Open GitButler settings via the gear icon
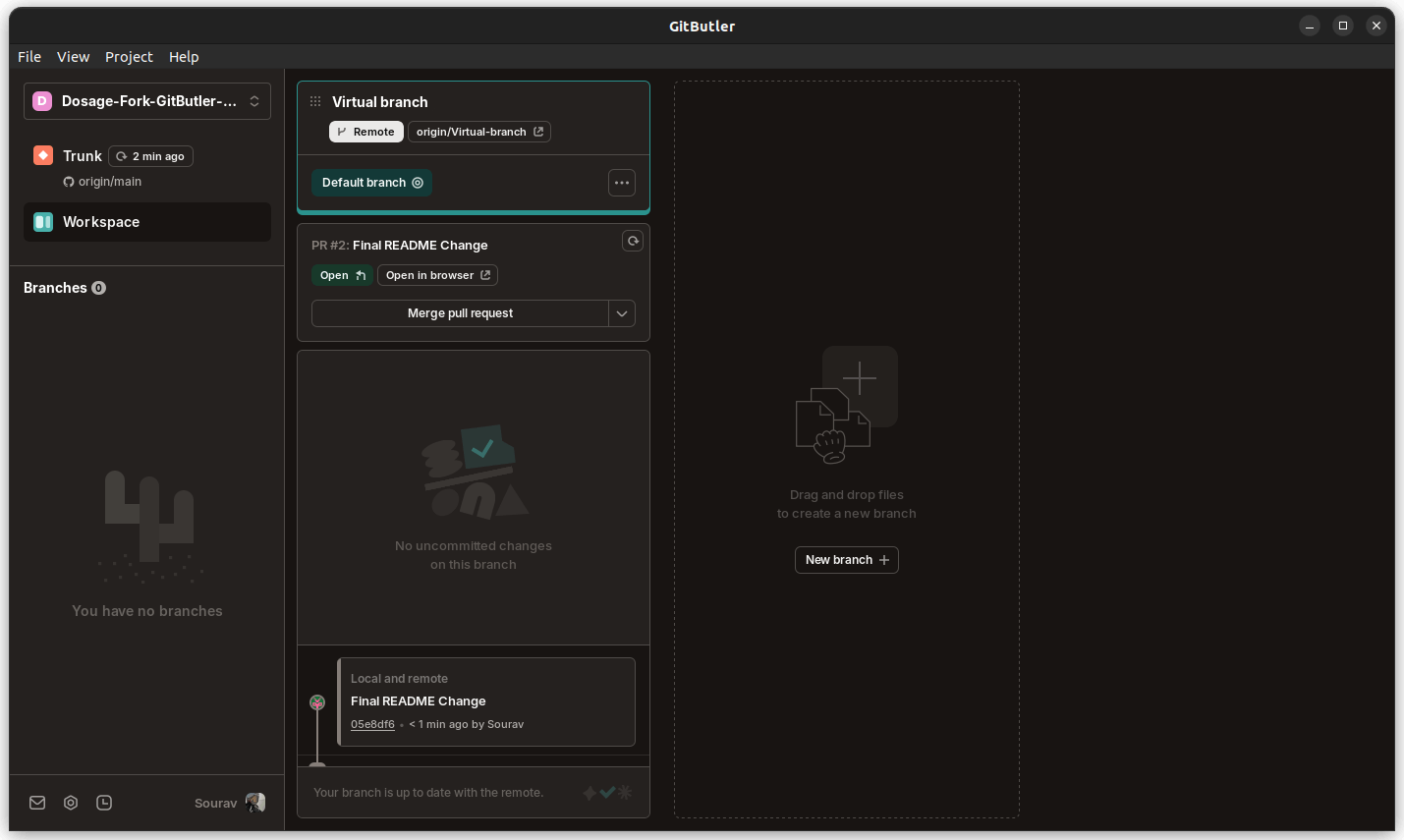Image resolution: width=1404 pixels, height=840 pixels. (70, 803)
